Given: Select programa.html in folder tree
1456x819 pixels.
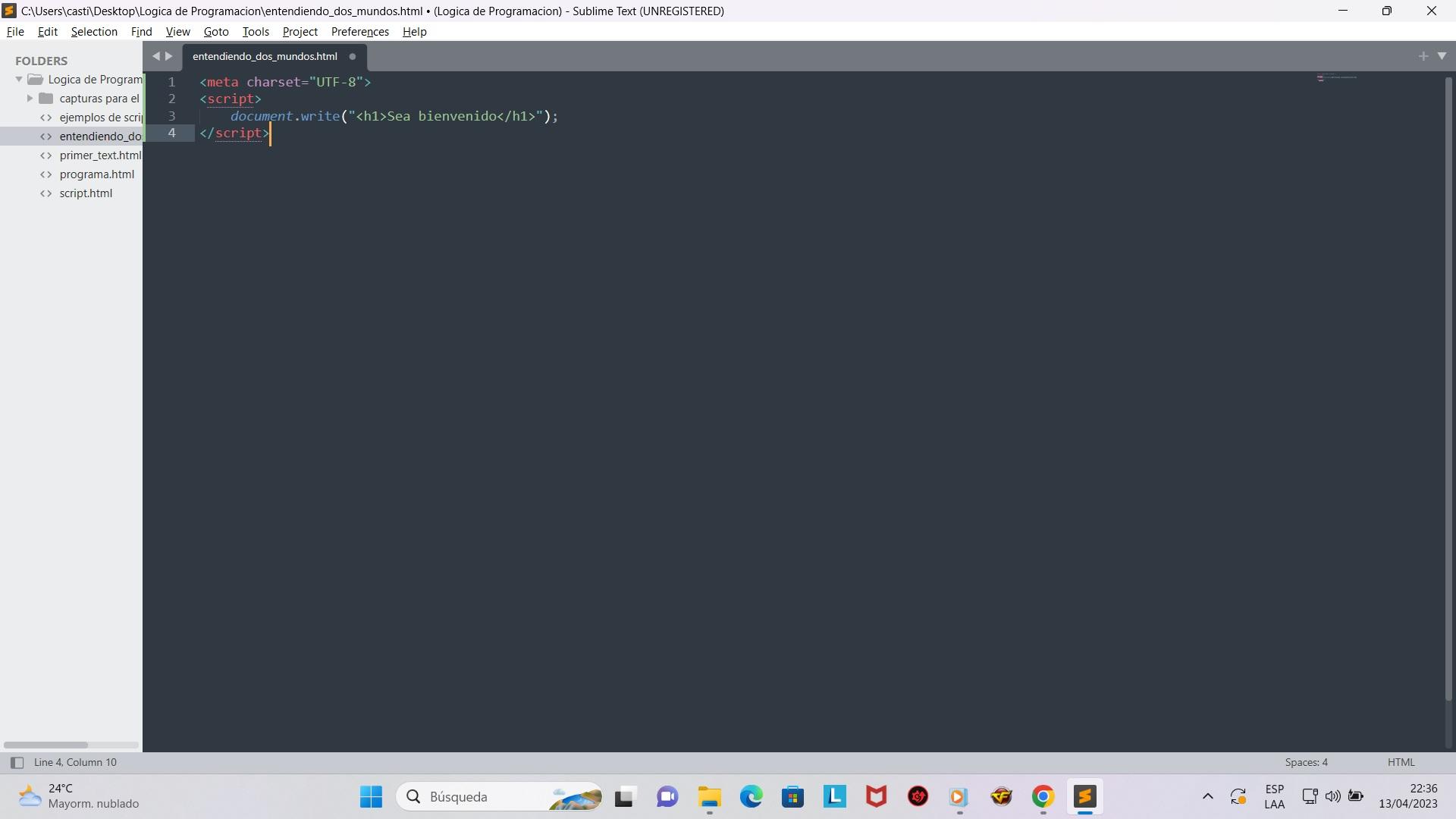Looking at the screenshot, I should [x=97, y=173].
